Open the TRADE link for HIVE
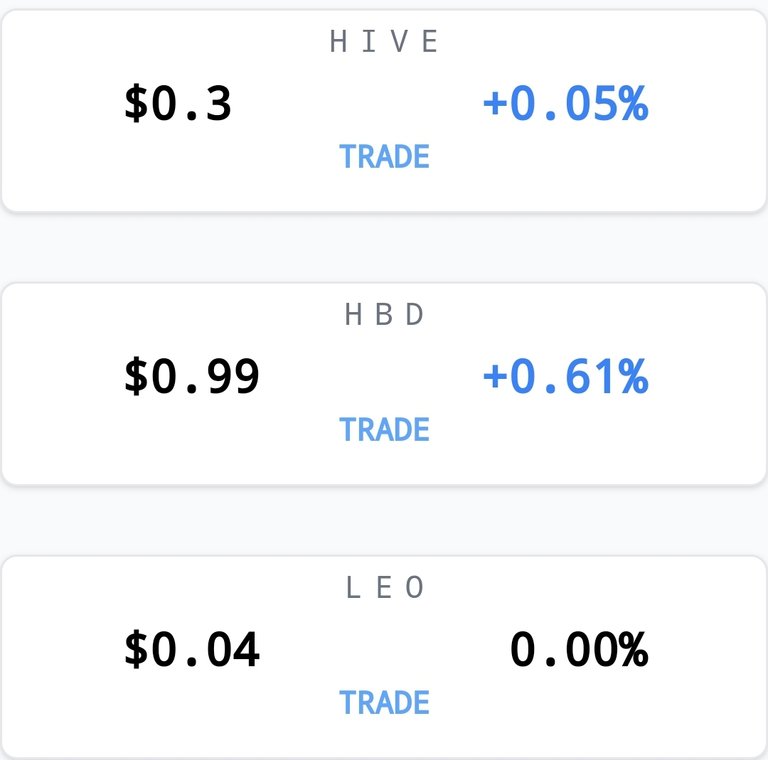The height and width of the screenshot is (760, 768). point(384,156)
